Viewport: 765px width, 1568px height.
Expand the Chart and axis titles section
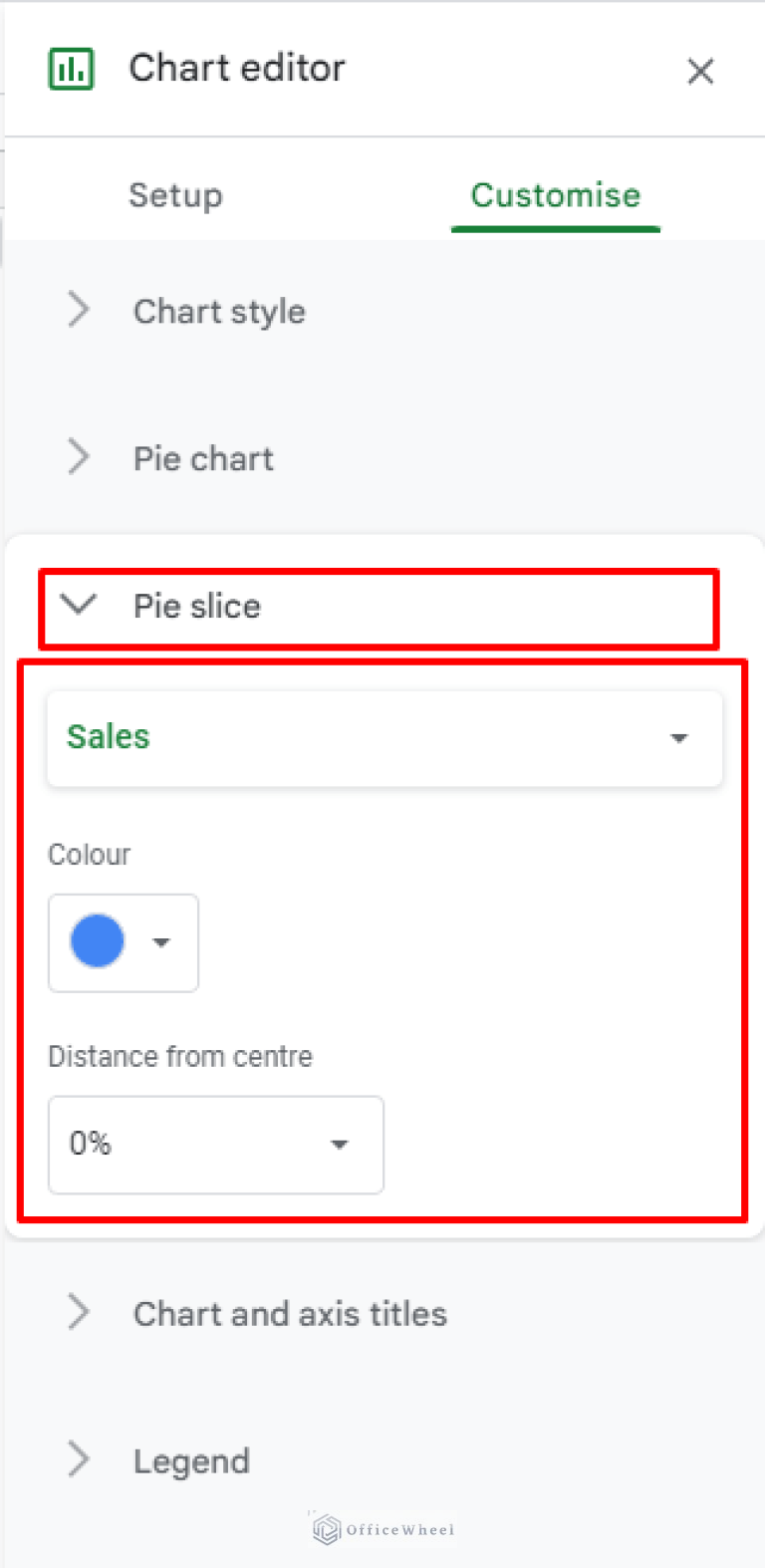(x=289, y=1313)
